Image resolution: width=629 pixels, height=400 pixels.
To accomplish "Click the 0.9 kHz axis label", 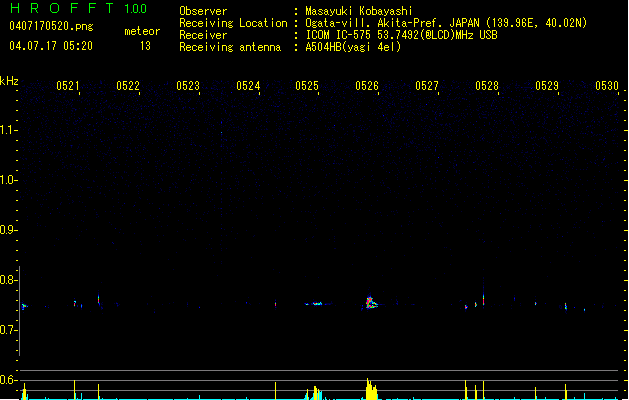I will tap(7, 230).
